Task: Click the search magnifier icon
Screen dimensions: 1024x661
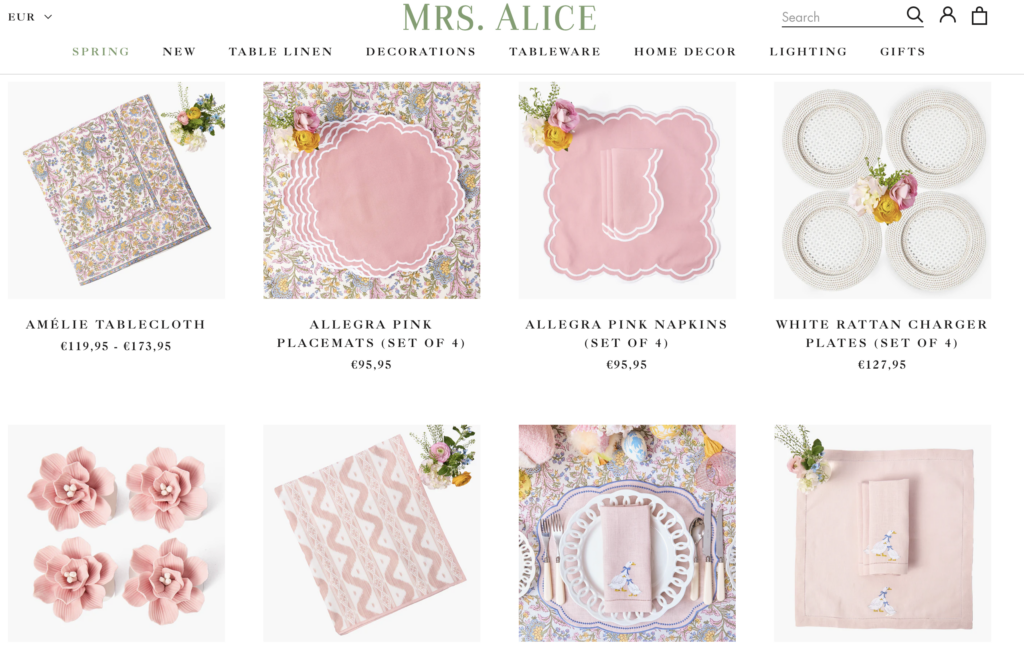Action: point(914,15)
